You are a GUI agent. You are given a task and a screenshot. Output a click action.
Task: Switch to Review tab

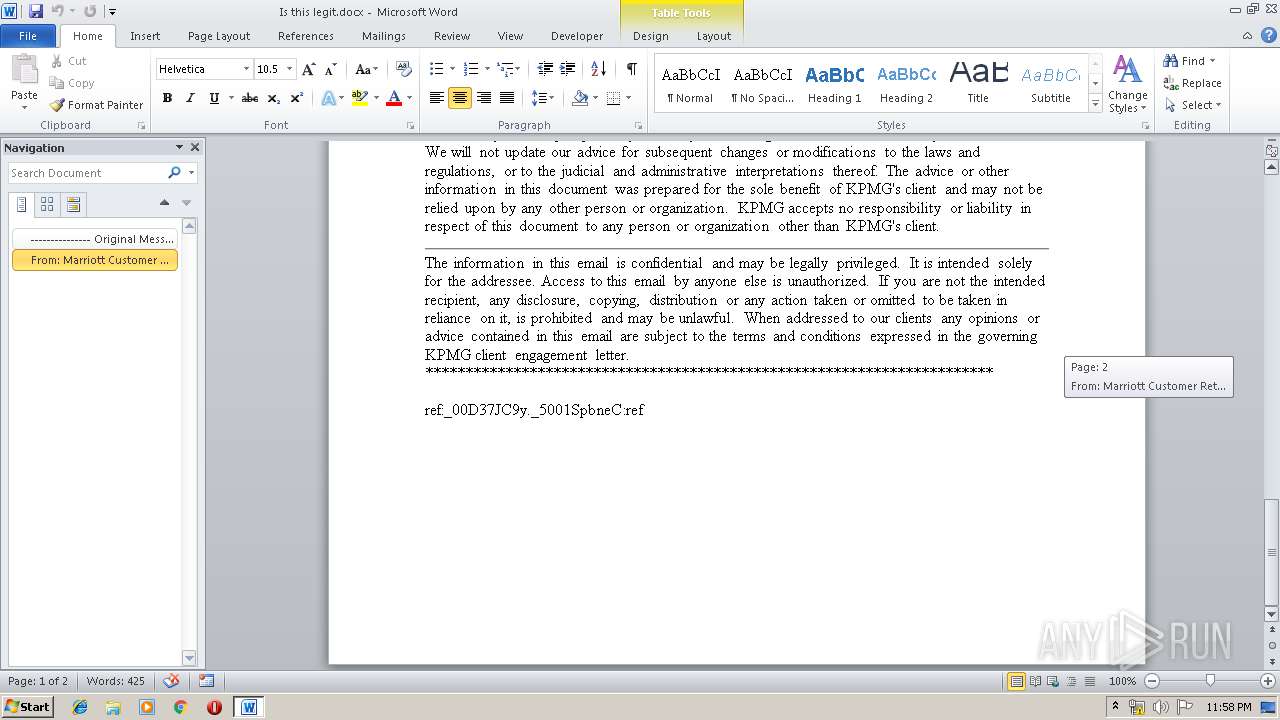coord(452,36)
